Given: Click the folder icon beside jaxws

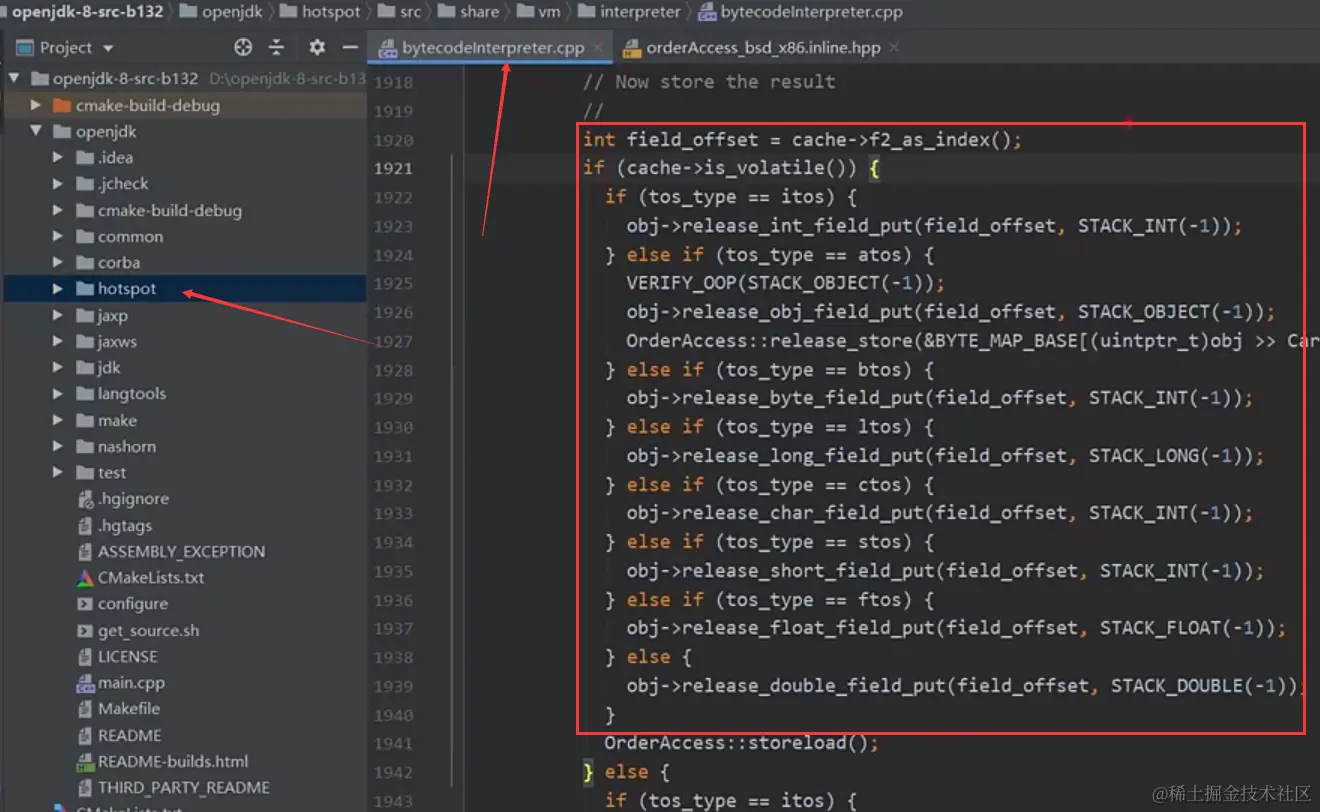Looking at the screenshot, I should 84,341.
